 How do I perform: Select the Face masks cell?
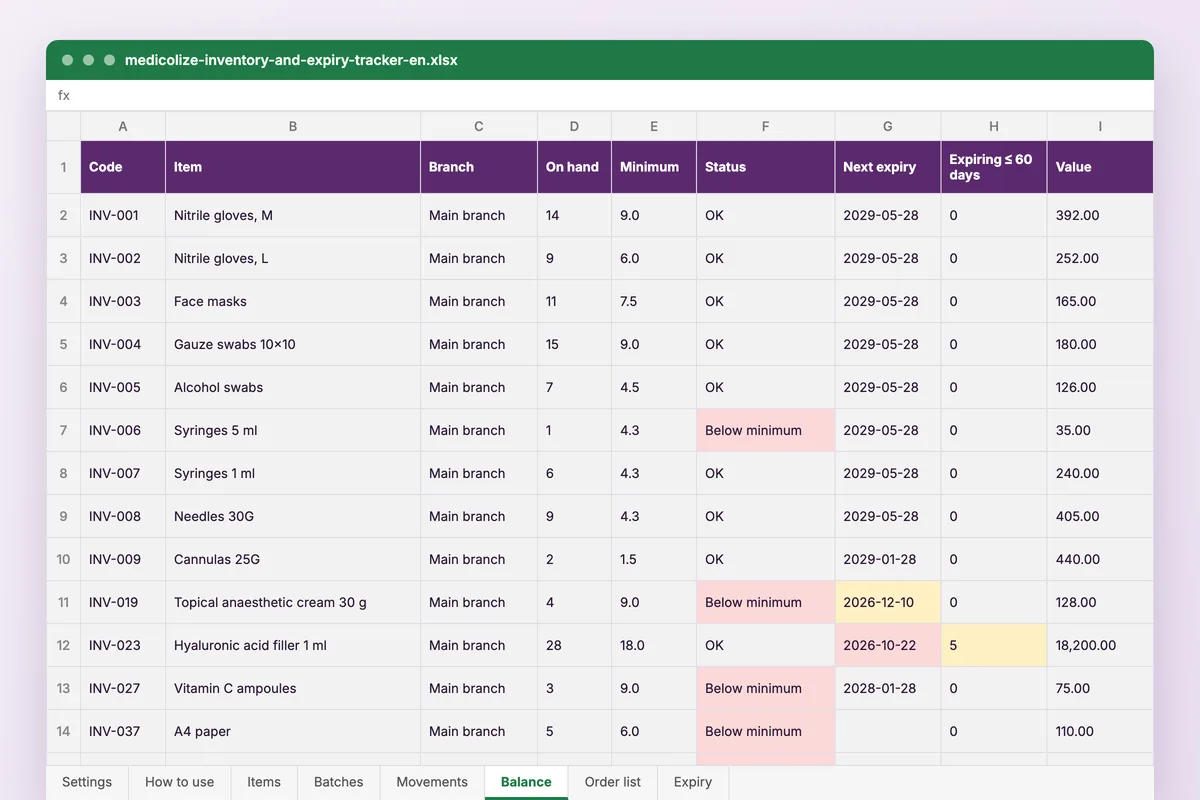(293, 301)
